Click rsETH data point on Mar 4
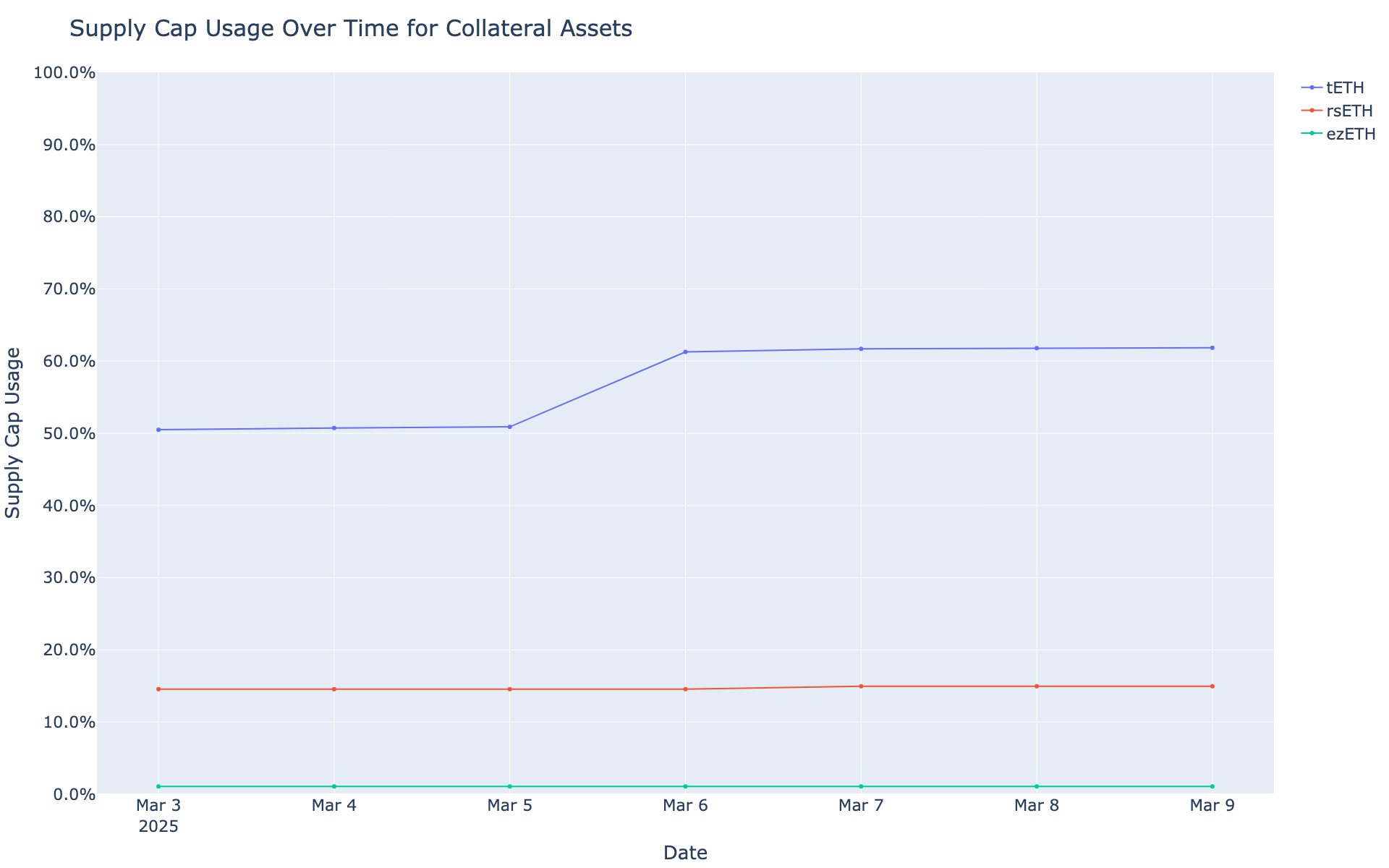This screenshot has width=1389, height=868. (334, 689)
